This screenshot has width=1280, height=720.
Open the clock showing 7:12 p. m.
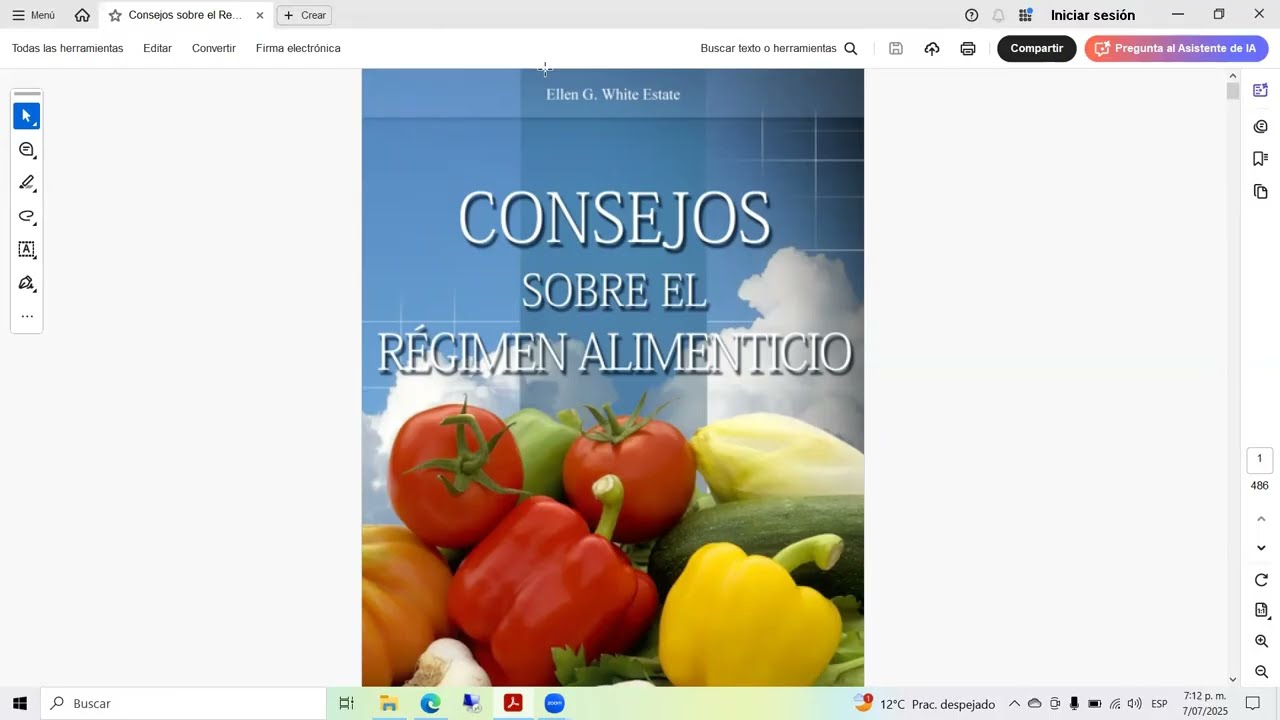coord(1205,704)
